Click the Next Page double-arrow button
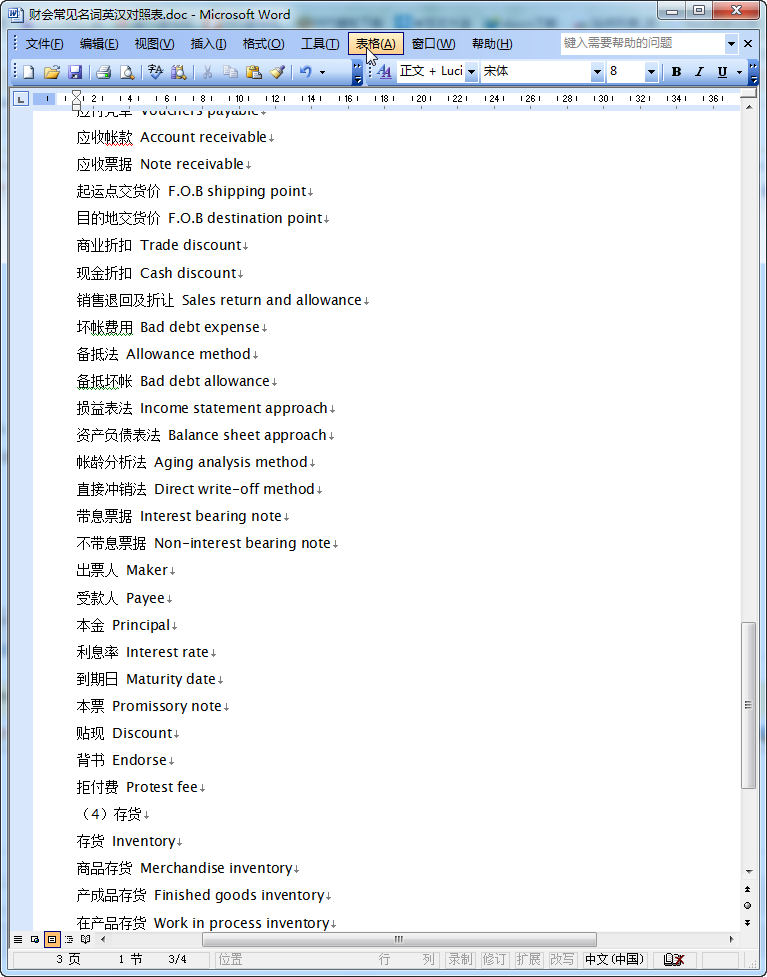This screenshot has width=767, height=977. point(748,922)
